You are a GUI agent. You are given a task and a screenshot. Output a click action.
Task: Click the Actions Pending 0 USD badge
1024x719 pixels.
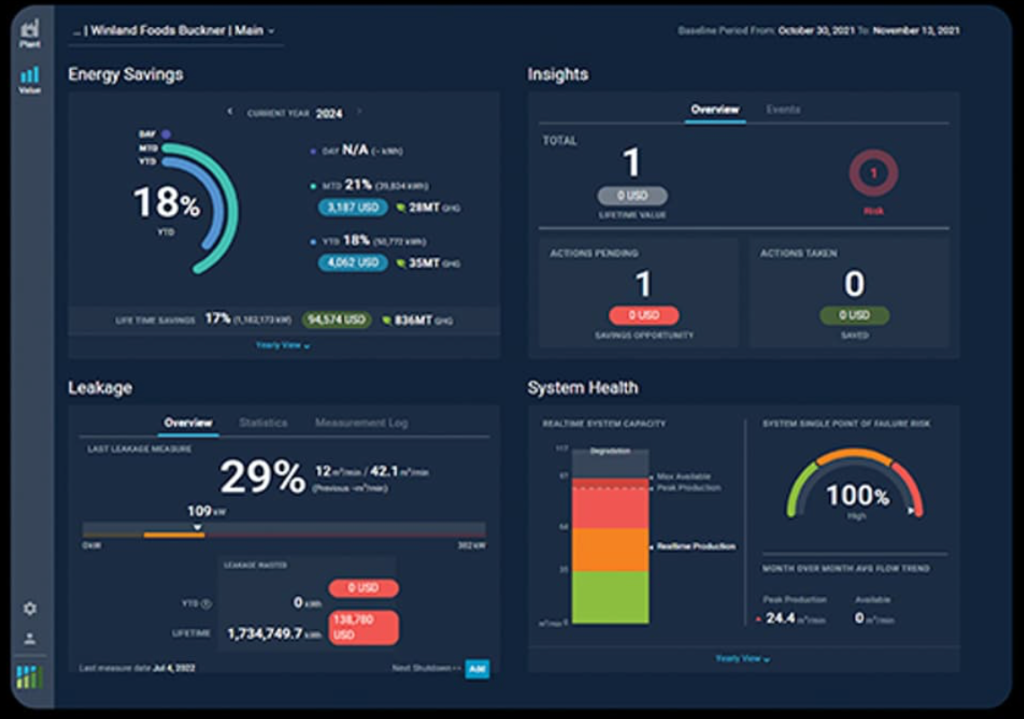643,315
